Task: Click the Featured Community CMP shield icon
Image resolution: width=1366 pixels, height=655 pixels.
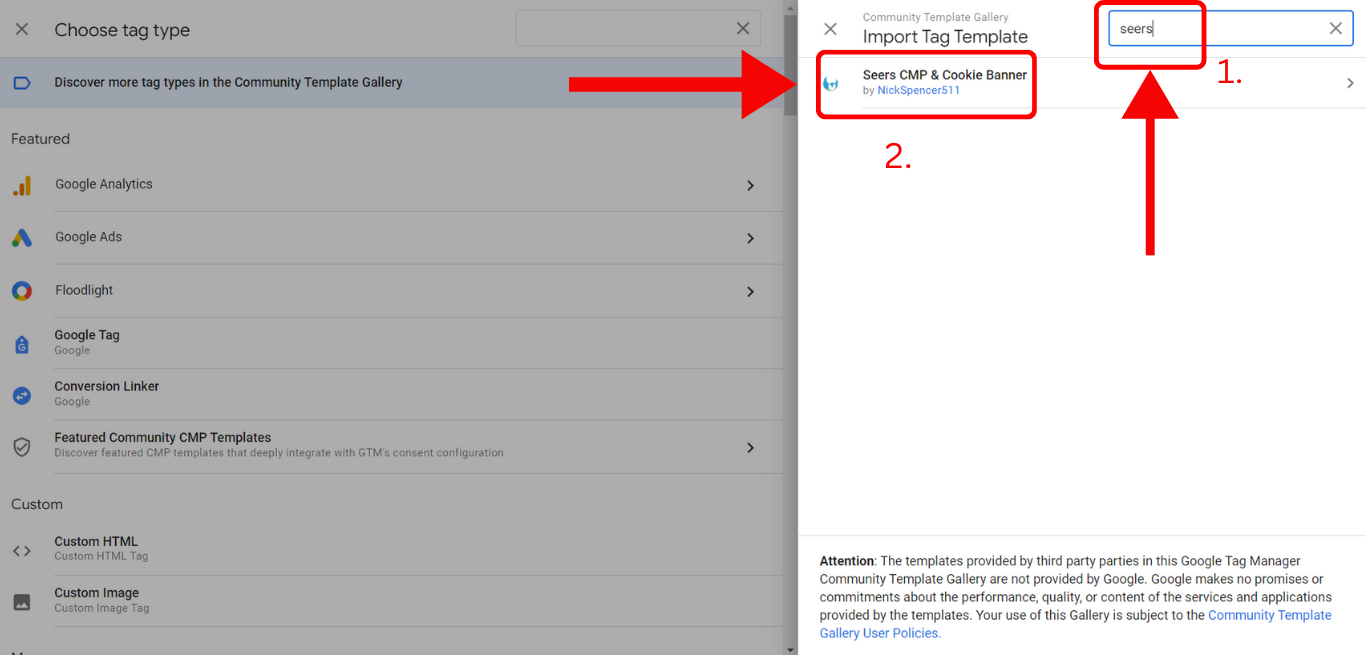Action: pos(22,446)
